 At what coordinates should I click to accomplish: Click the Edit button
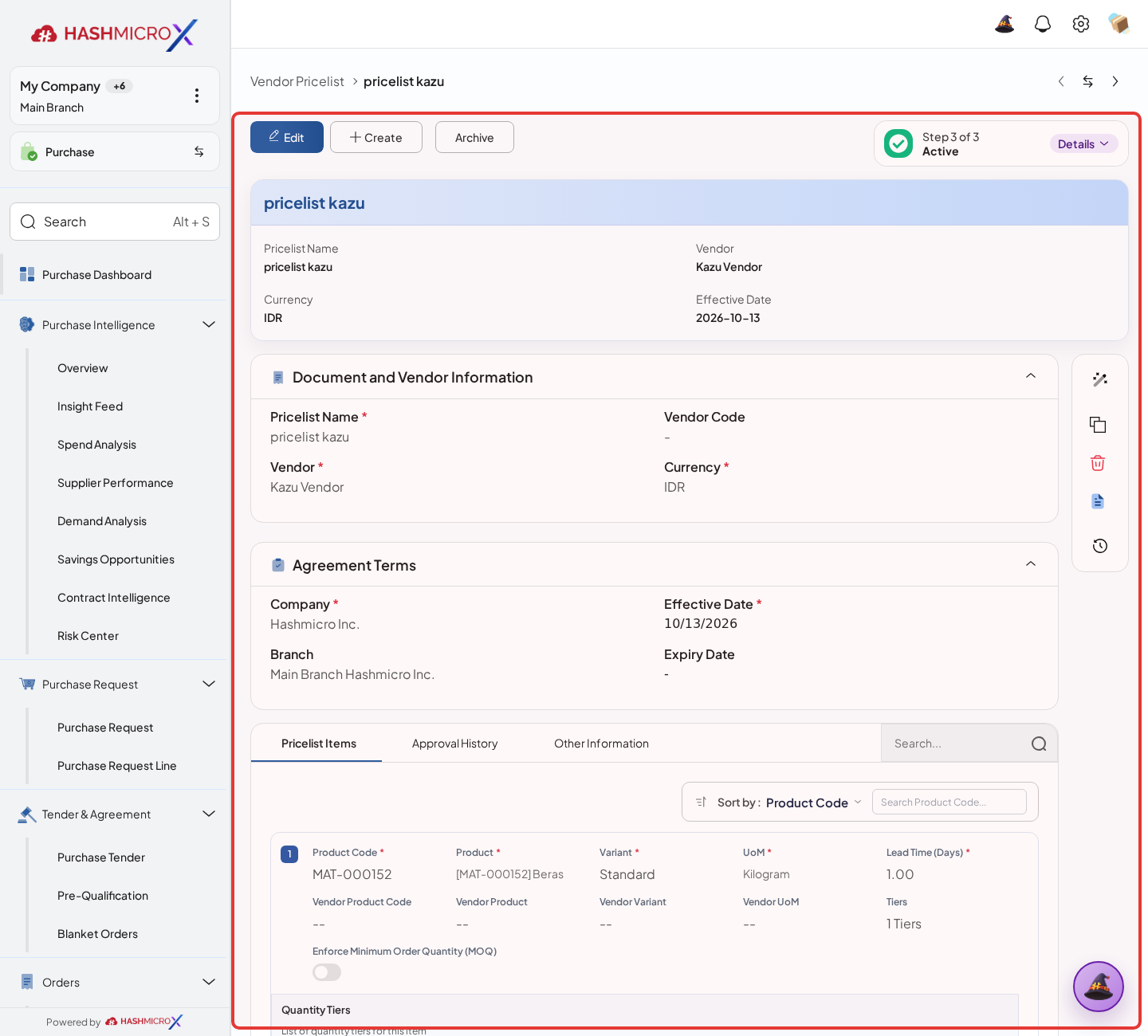[287, 137]
